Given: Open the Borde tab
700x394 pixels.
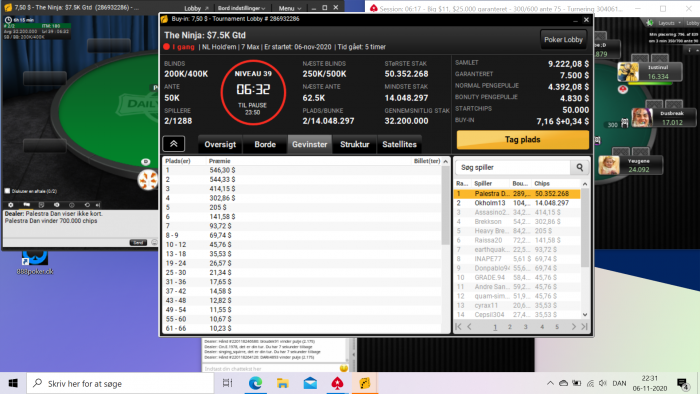Looking at the screenshot, I should coord(265,144).
